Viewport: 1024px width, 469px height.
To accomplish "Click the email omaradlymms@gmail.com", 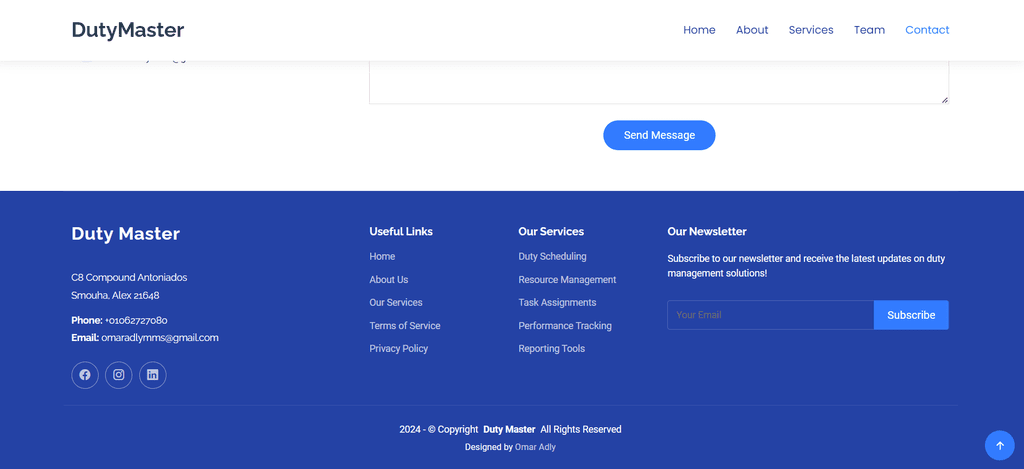I will click(x=160, y=338).
